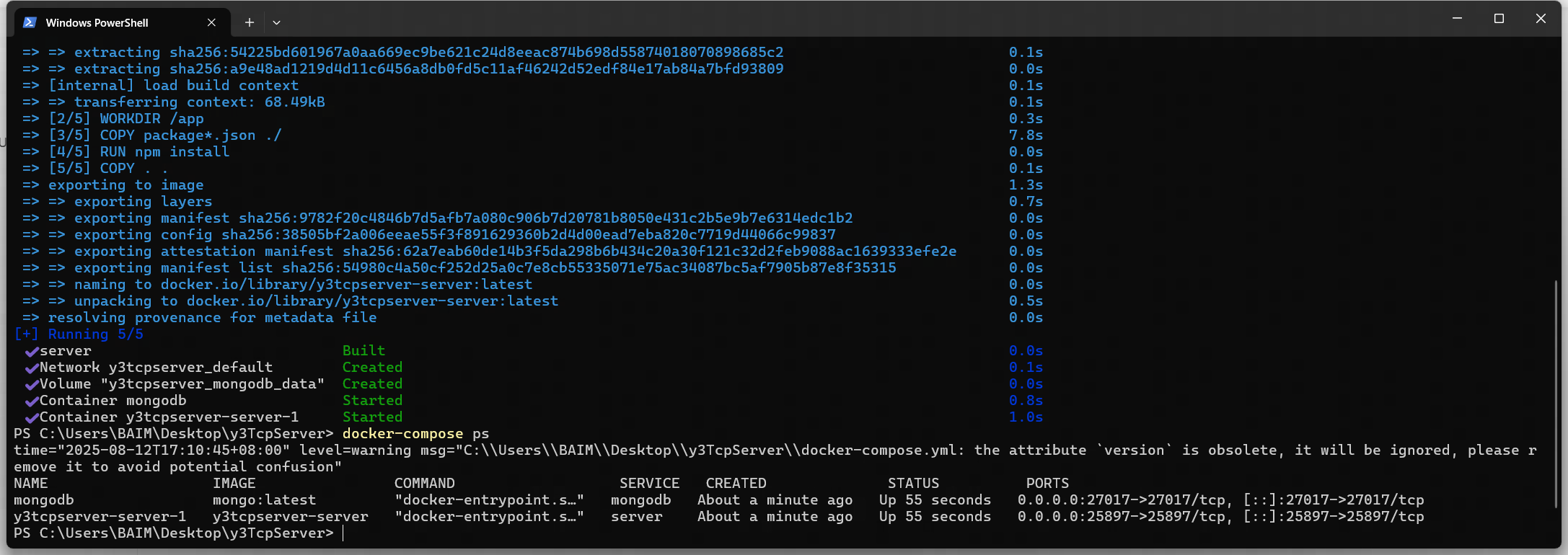The height and width of the screenshot is (555, 1568).
Task: Click 'Built' status next to server
Action: tap(364, 351)
